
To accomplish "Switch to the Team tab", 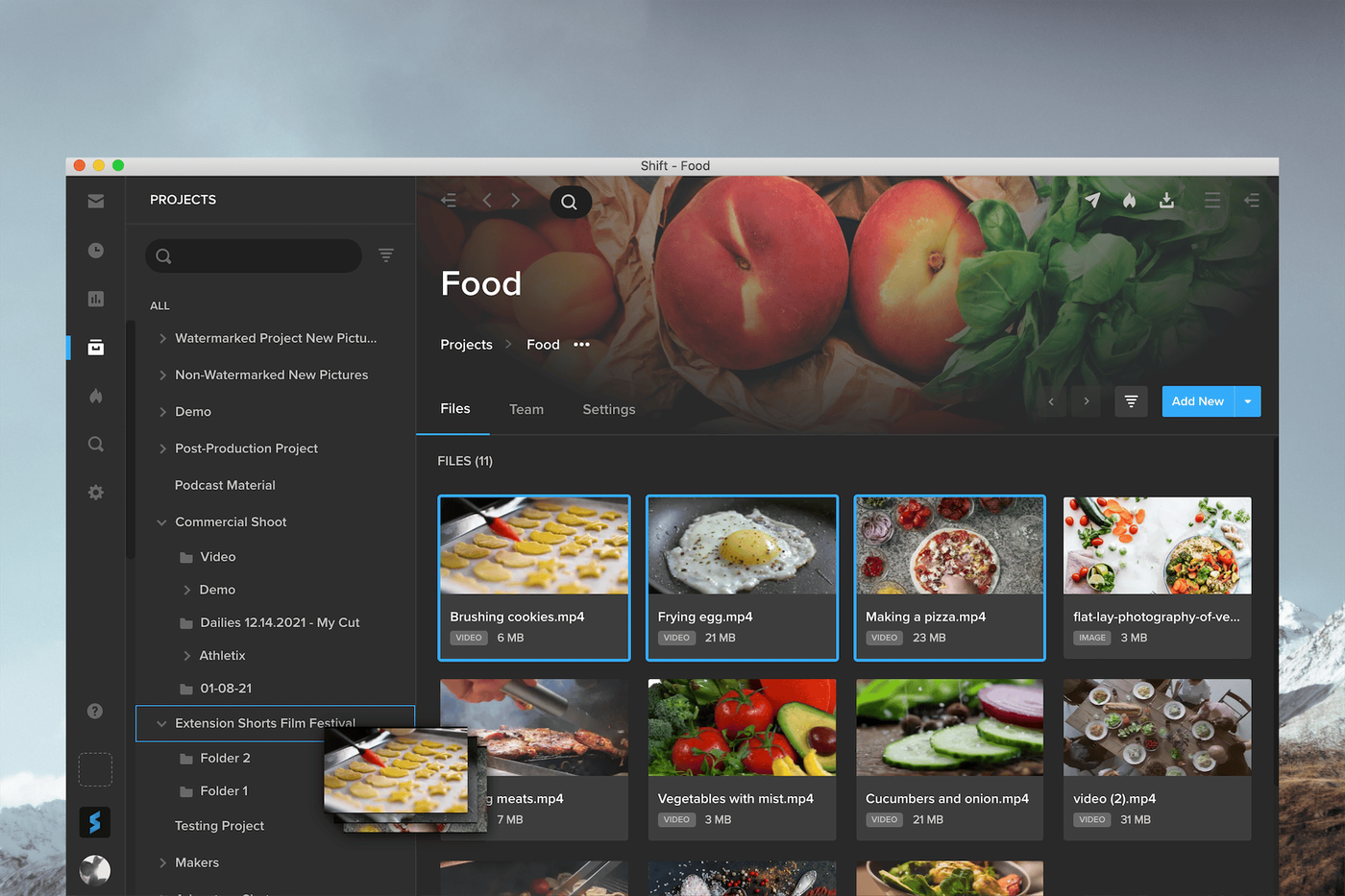I will [526, 409].
